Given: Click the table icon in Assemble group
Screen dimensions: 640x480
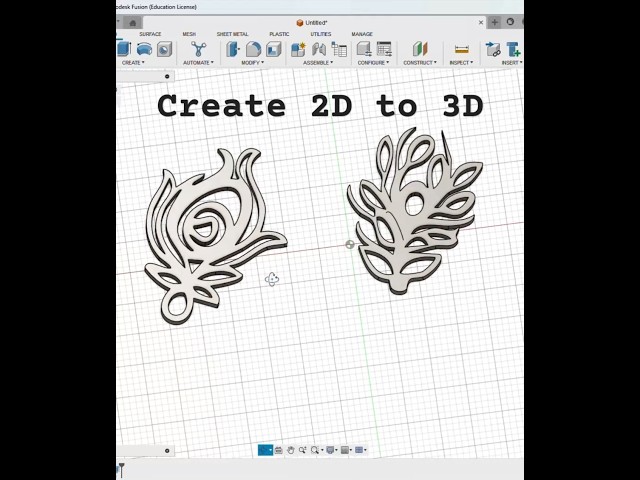Looking at the screenshot, I should coord(339,49).
